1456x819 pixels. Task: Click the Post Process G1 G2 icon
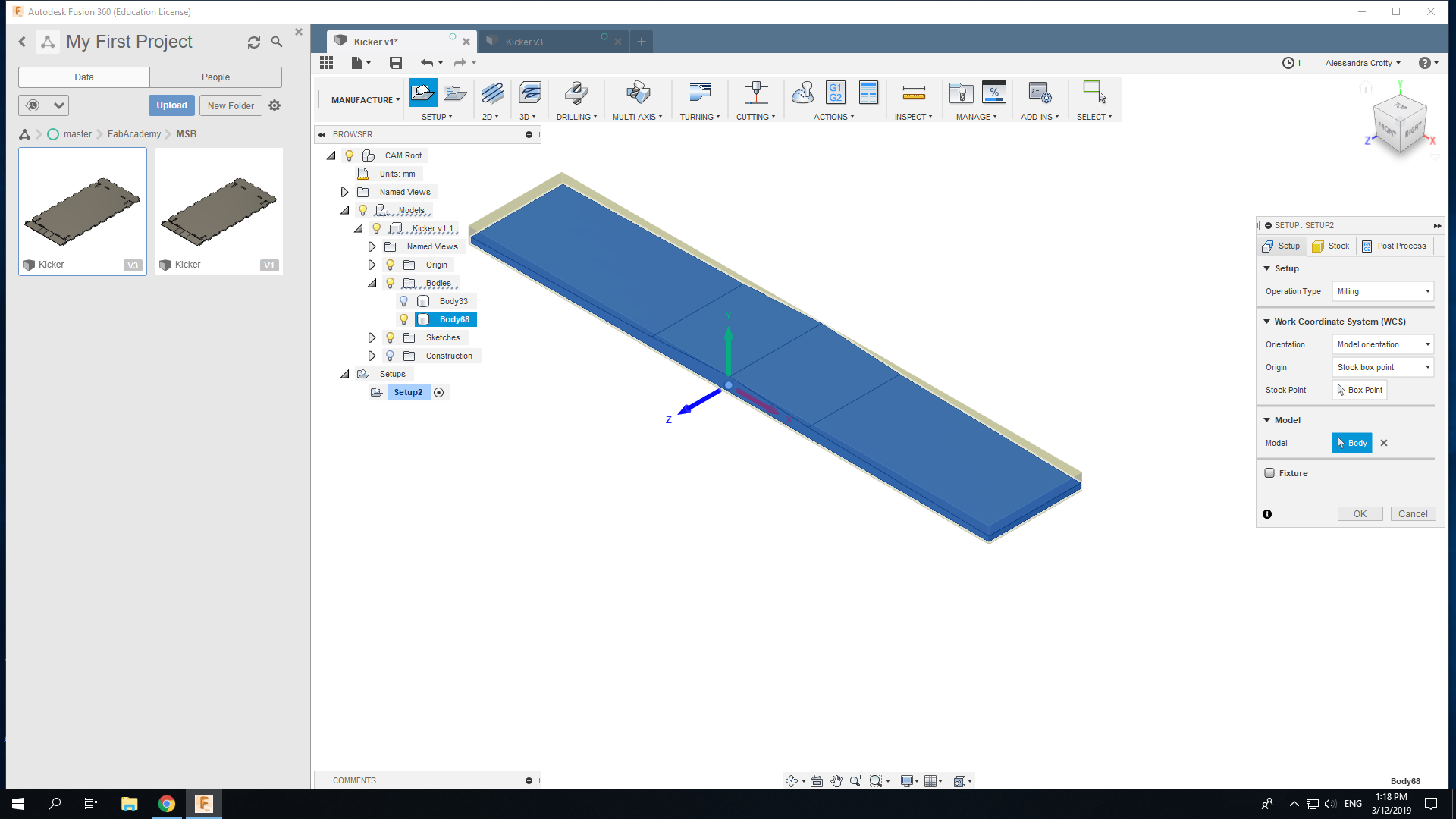coord(835,93)
